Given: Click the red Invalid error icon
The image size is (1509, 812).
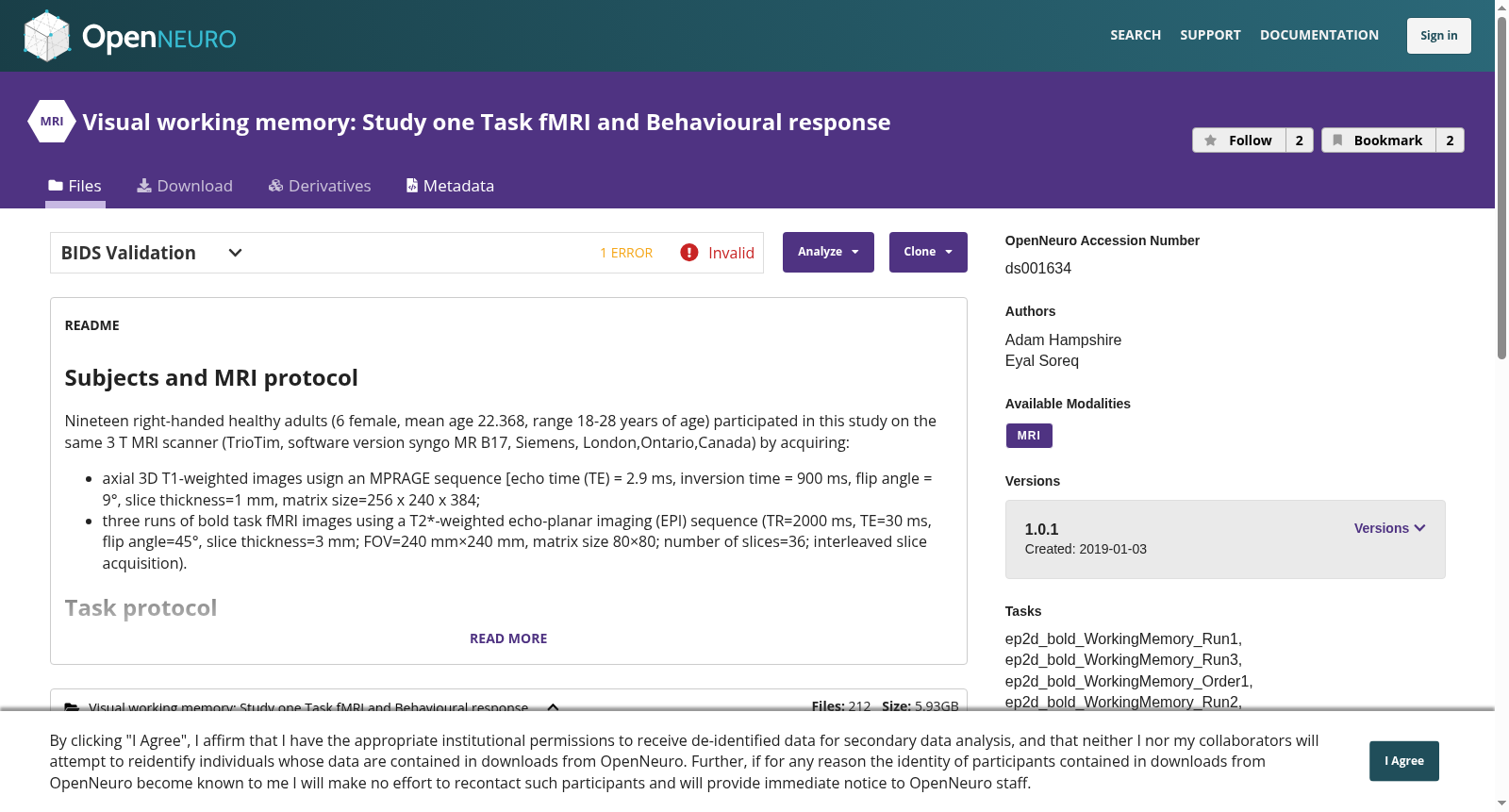Looking at the screenshot, I should click(x=689, y=253).
